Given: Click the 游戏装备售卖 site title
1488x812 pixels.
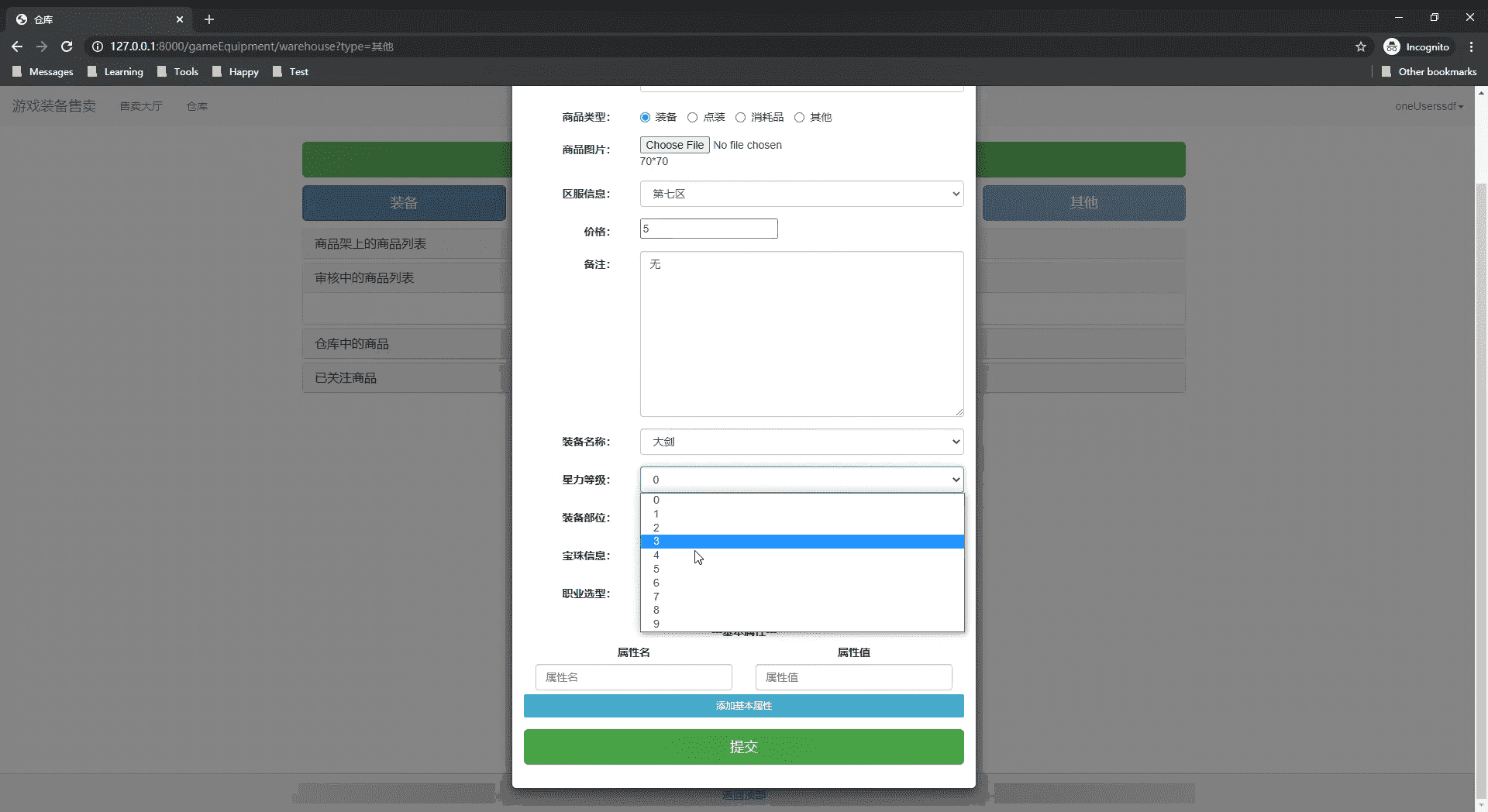Looking at the screenshot, I should (x=54, y=106).
